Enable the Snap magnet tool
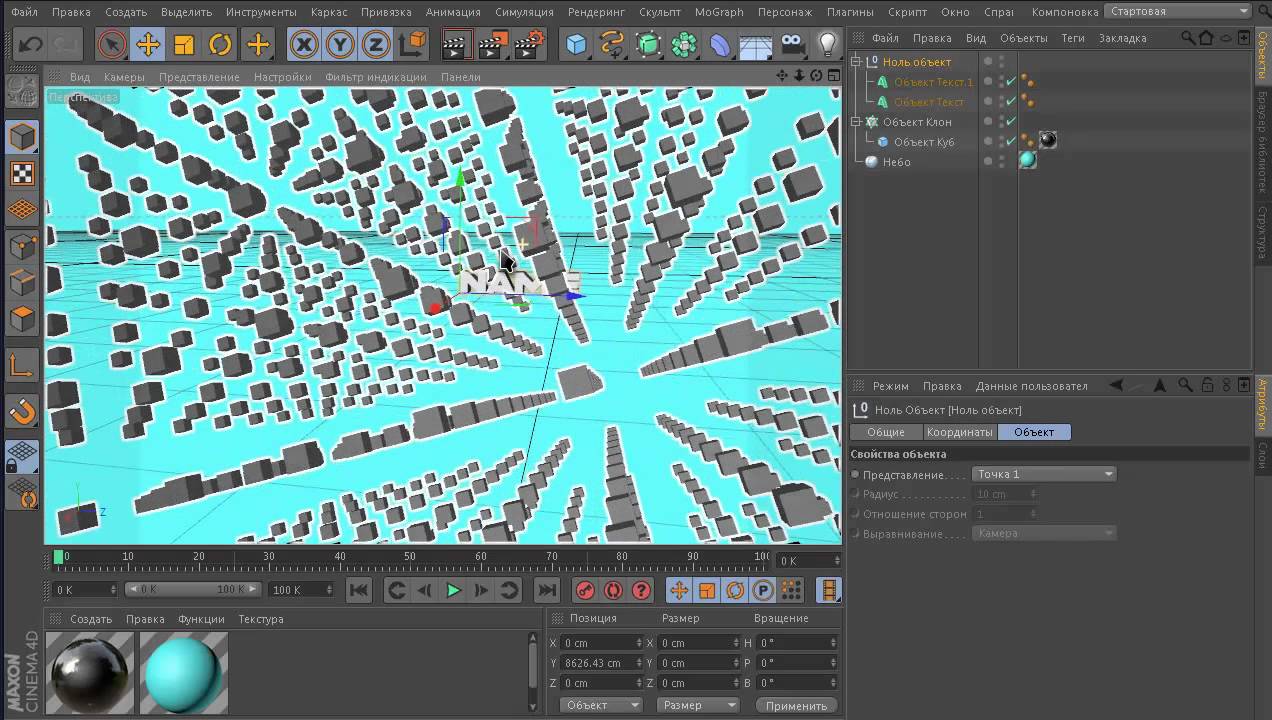1272x720 pixels. click(x=22, y=411)
